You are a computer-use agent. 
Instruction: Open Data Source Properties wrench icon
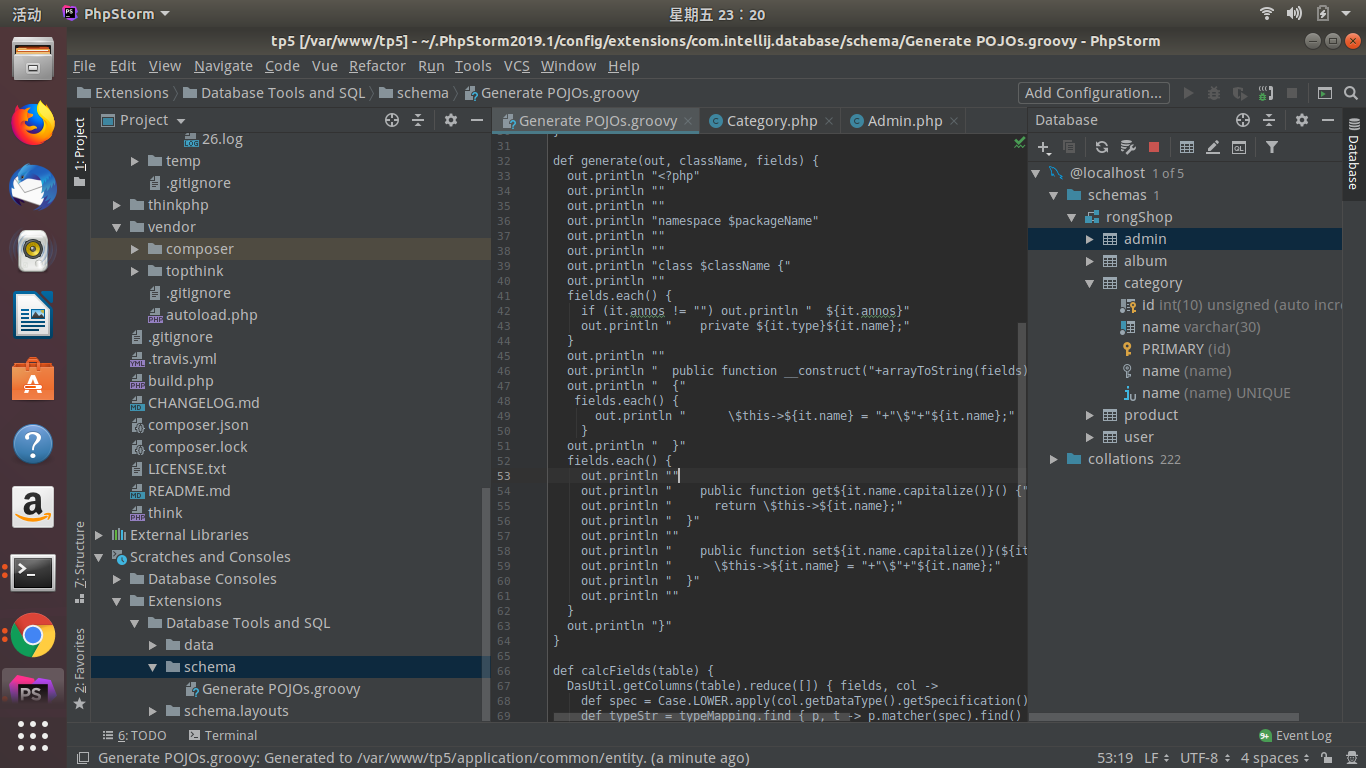click(1128, 147)
